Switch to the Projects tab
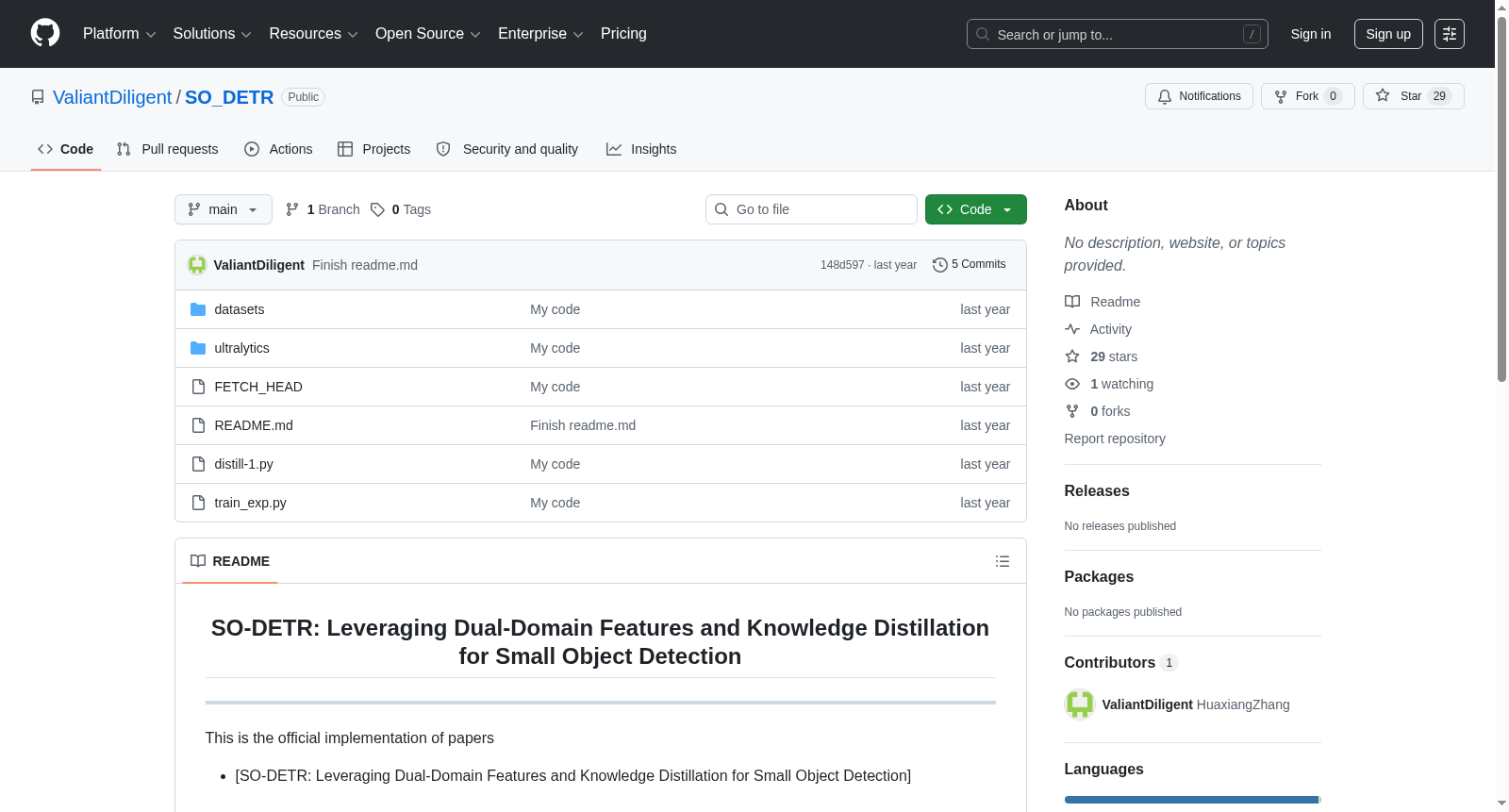Screen dimensions: 1509x812 374,149
